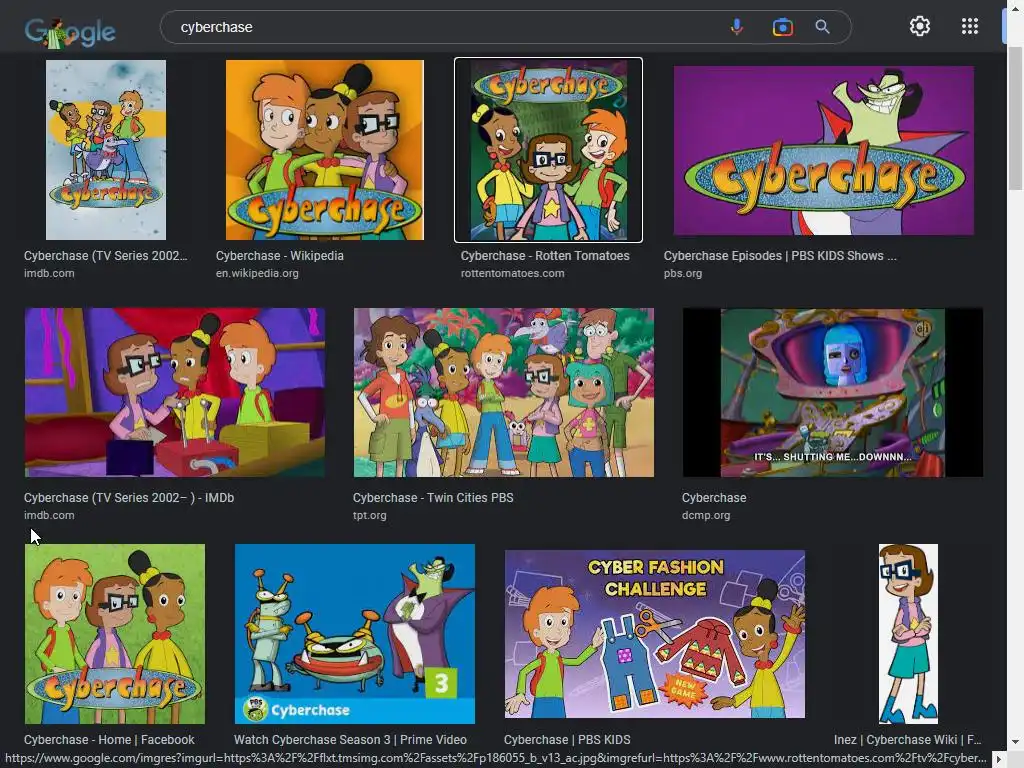The width and height of the screenshot is (1024, 768).
Task: Open the Google apps grid
Action: point(970,26)
